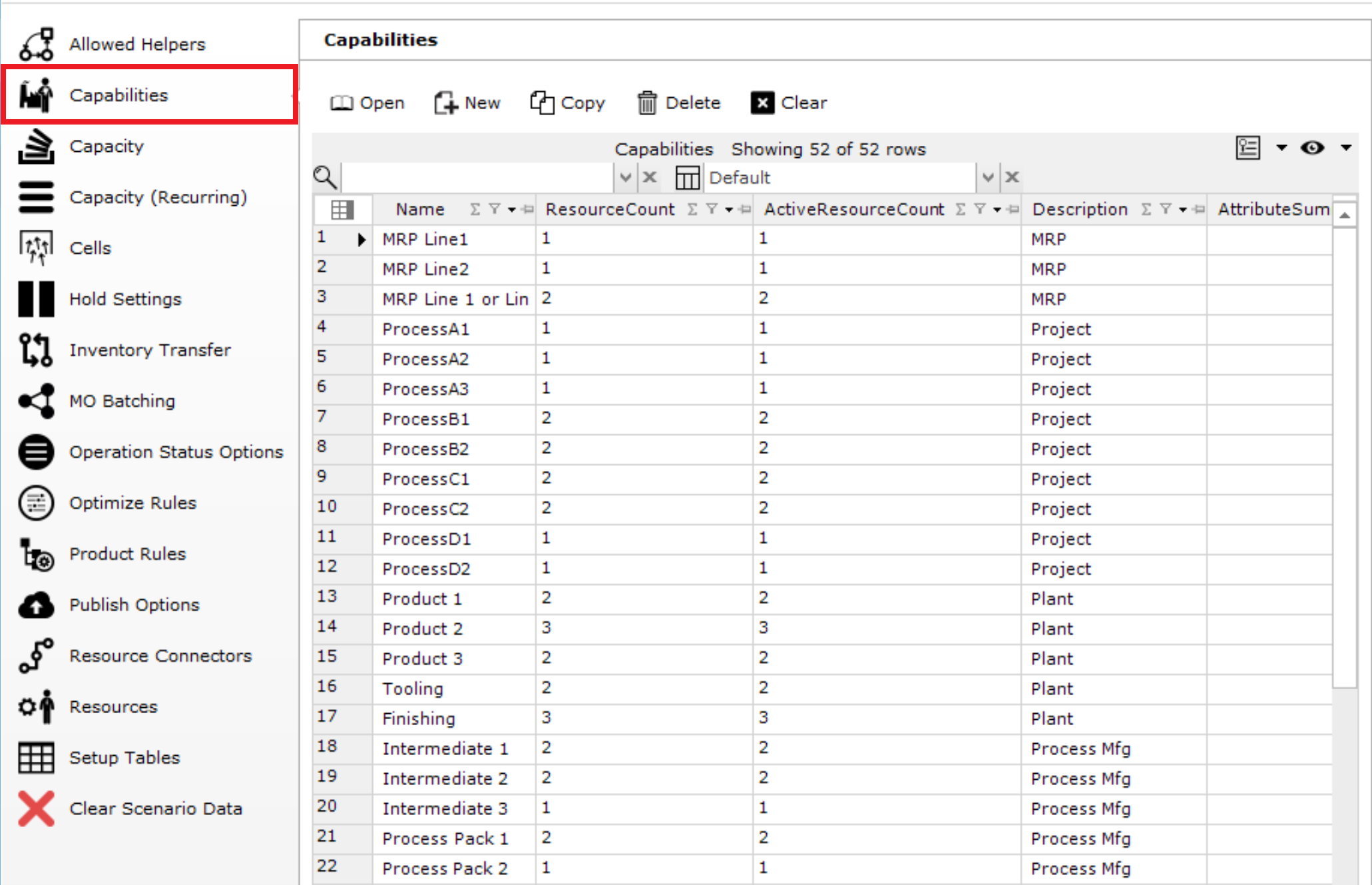Open the Optimize Rules icon

(x=36, y=503)
